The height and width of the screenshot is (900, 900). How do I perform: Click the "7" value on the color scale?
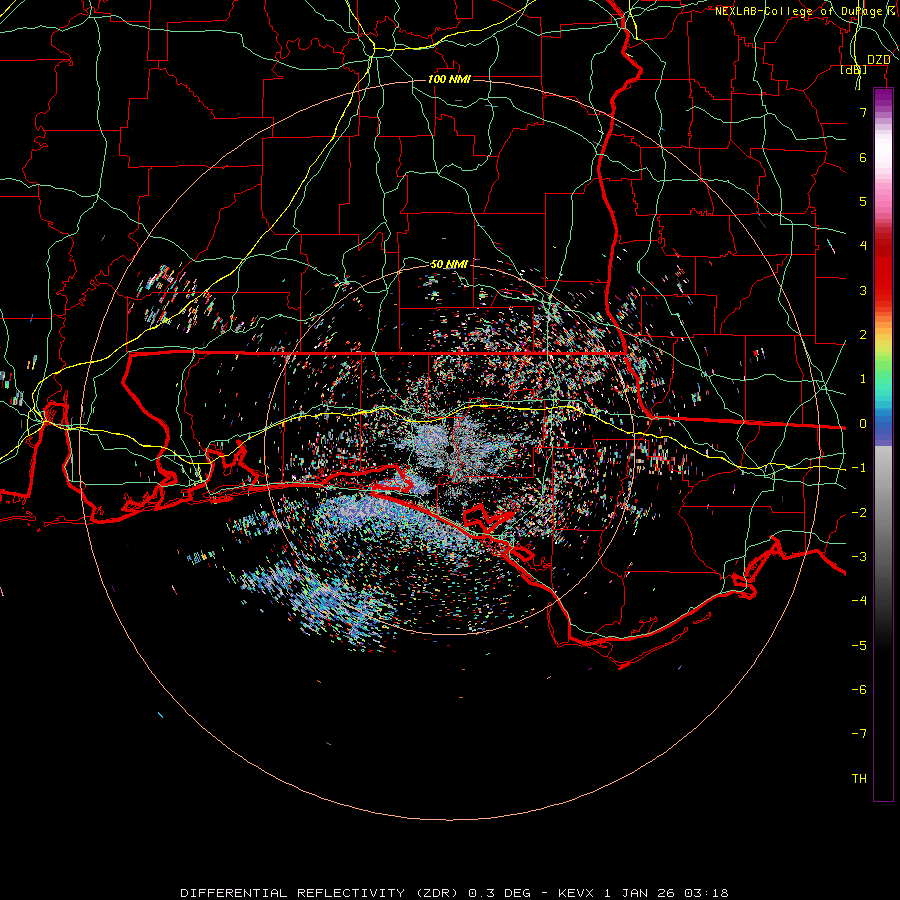[x=863, y=112]
